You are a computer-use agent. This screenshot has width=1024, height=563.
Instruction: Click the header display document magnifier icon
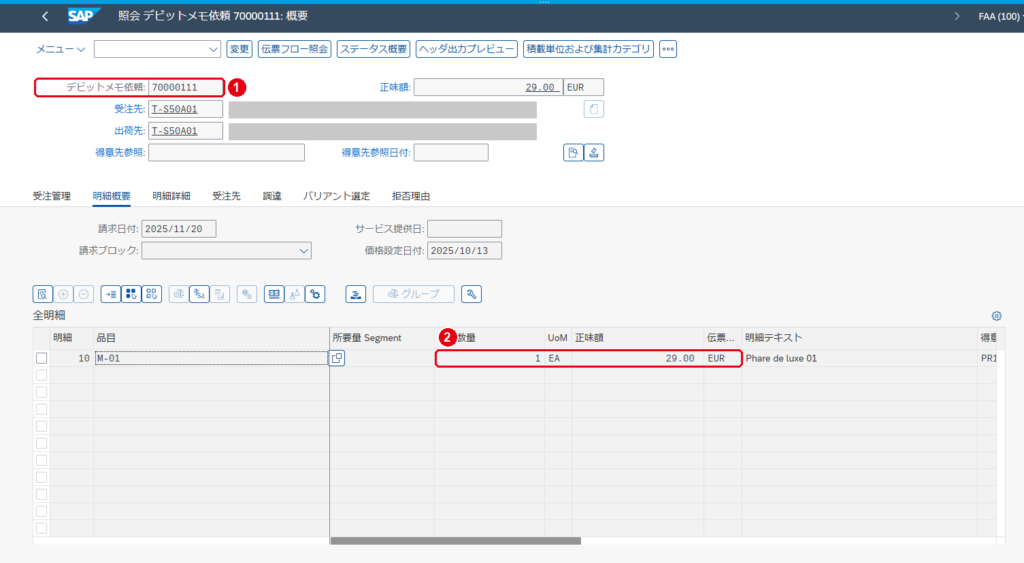pos(573,153)
